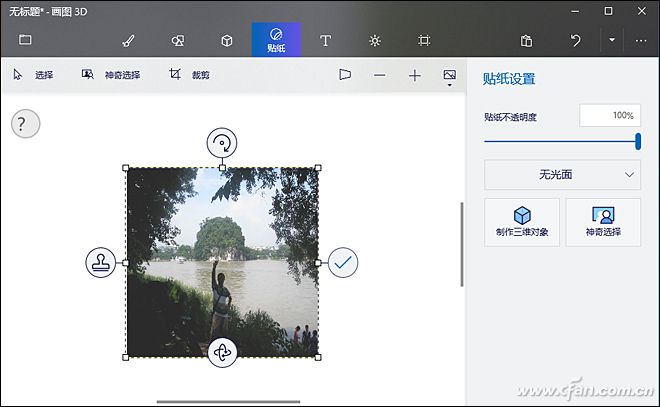660x407 pixels.
Task: Click the horizontal canvas scrollbar
Action: point(229,402)
